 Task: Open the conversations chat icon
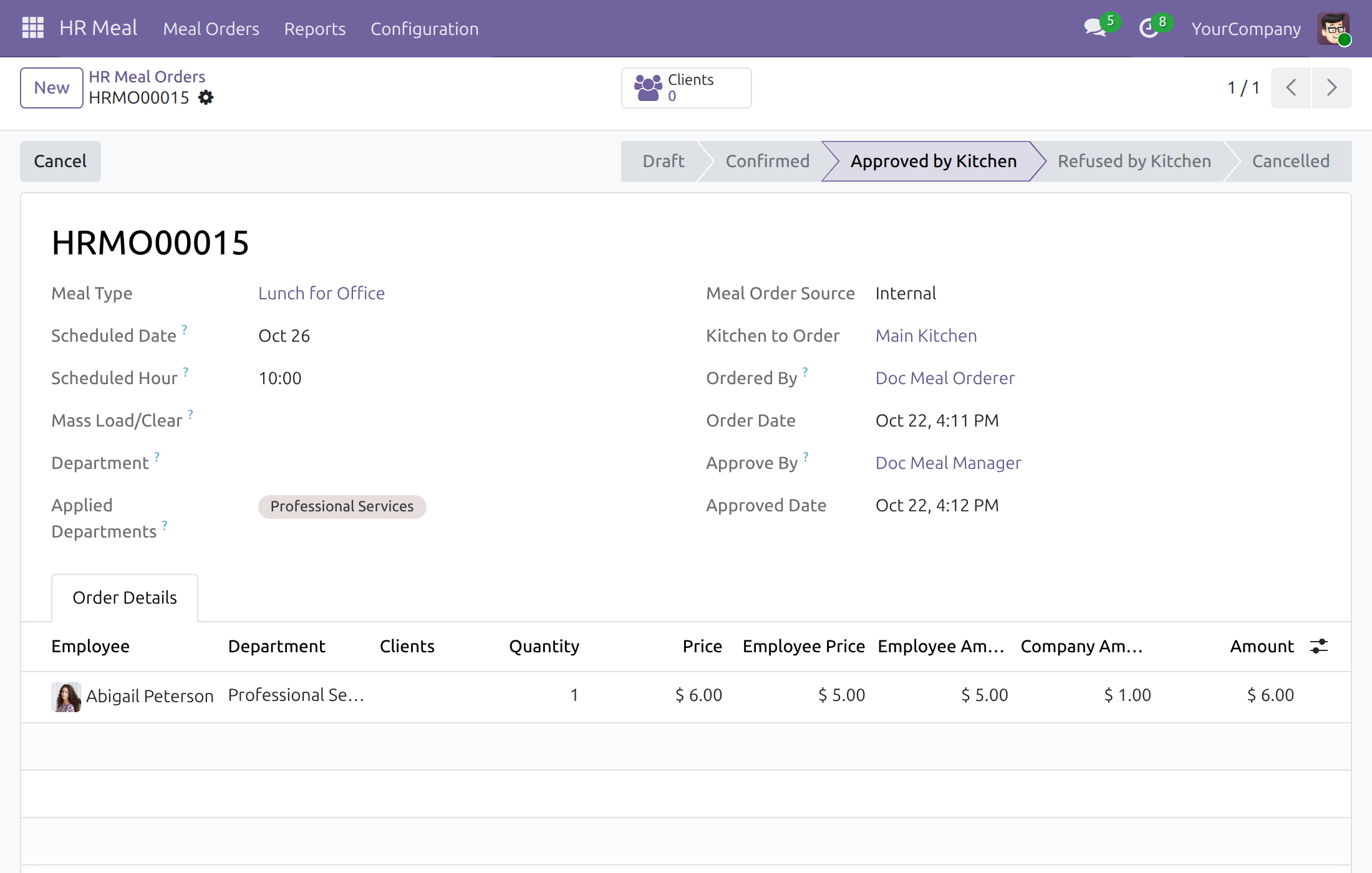click(1095, 28)
